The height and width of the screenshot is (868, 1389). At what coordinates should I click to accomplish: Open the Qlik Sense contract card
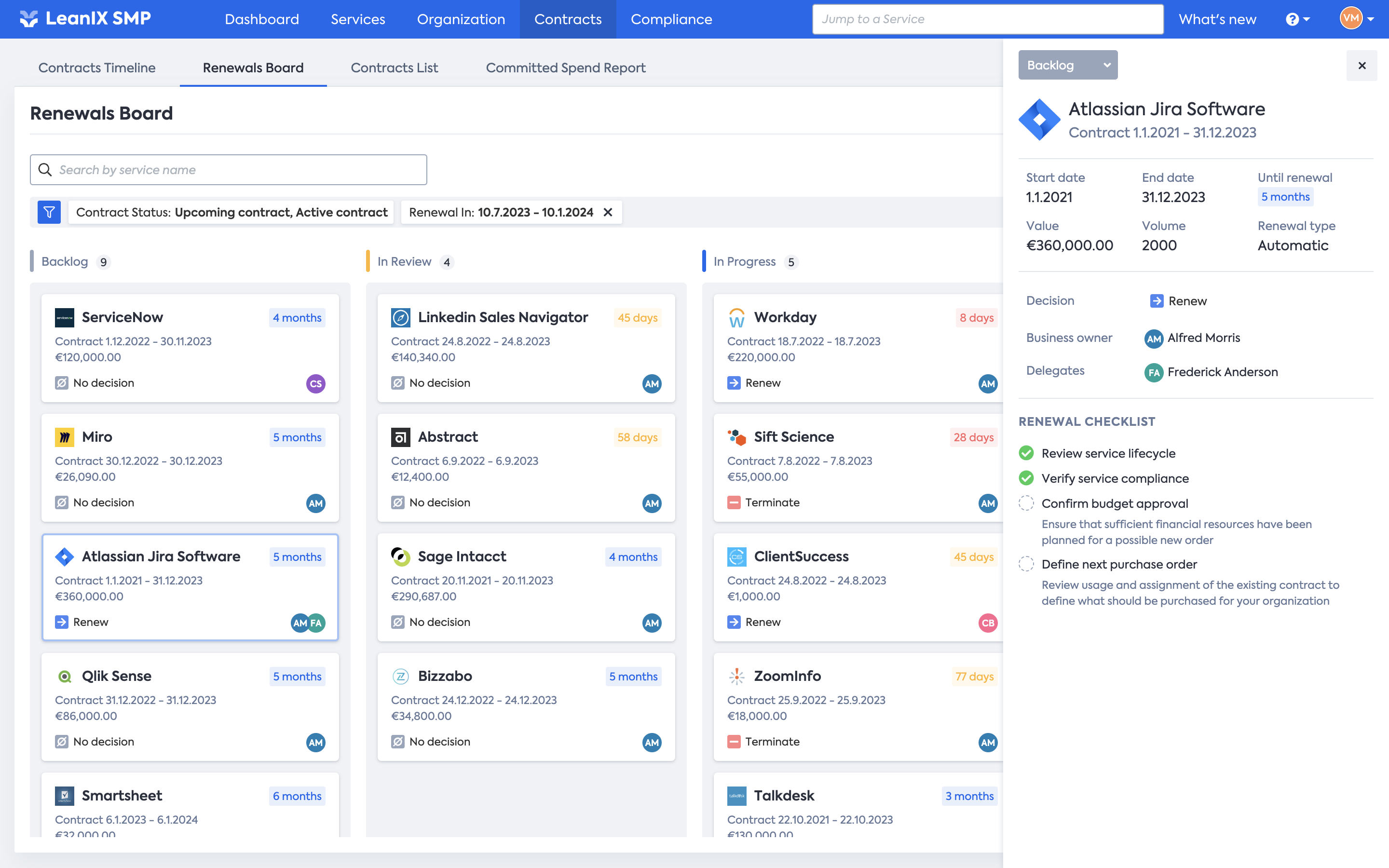(x=190, y=707)
